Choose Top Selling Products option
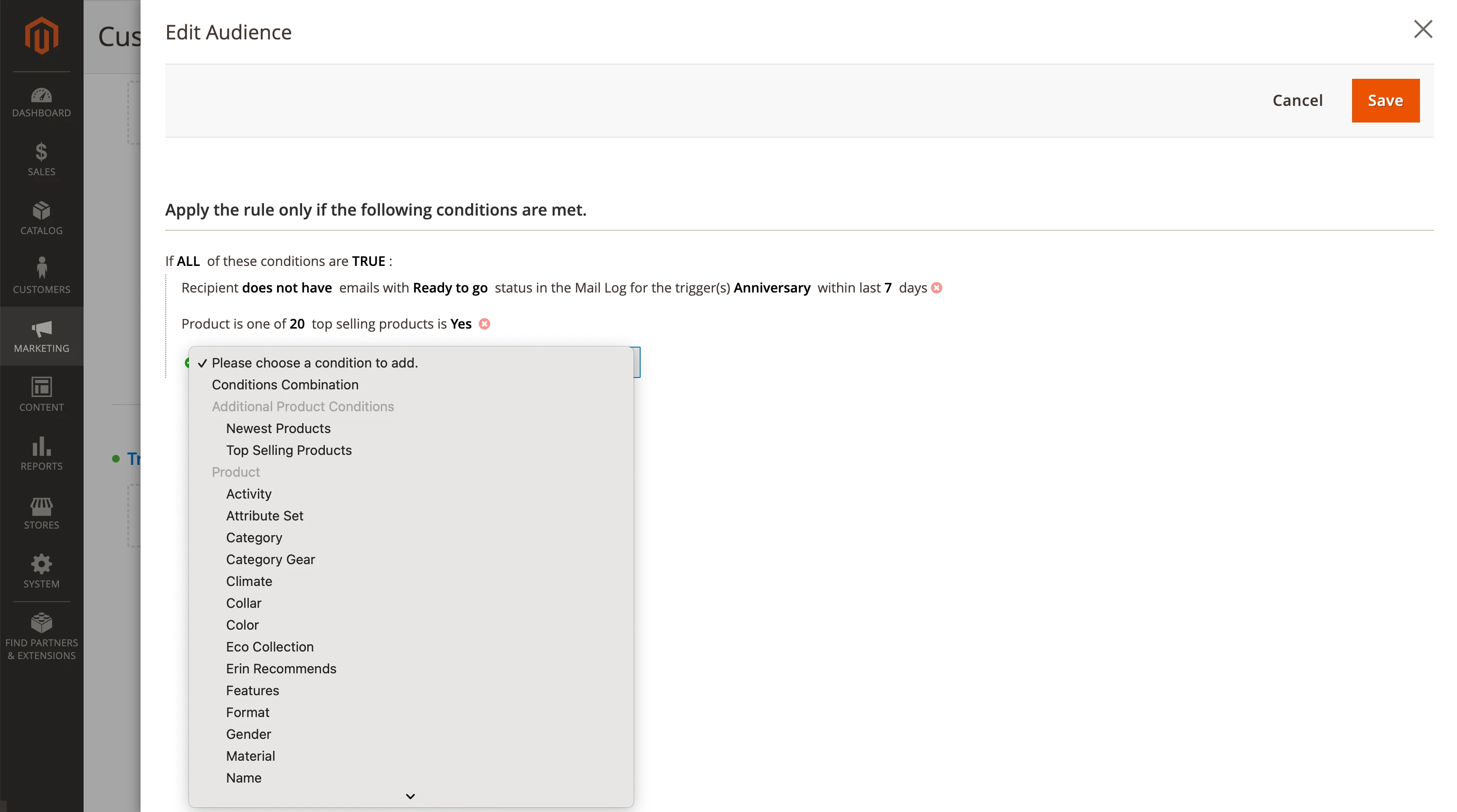 [288, 450]
